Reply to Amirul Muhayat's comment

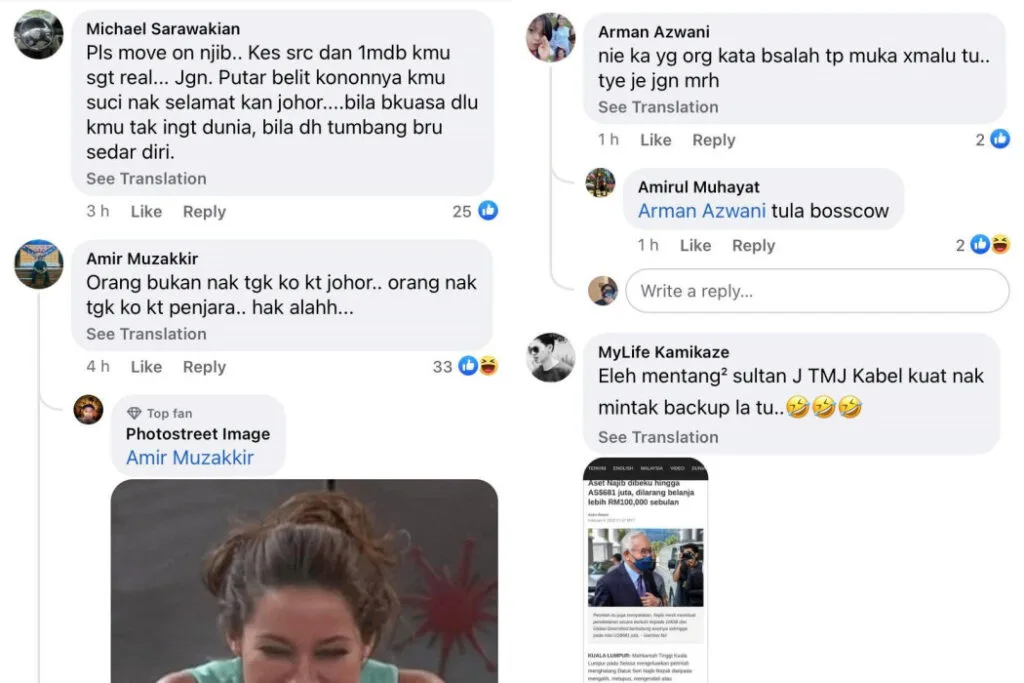pyautogui.click(x=753, y=246)
